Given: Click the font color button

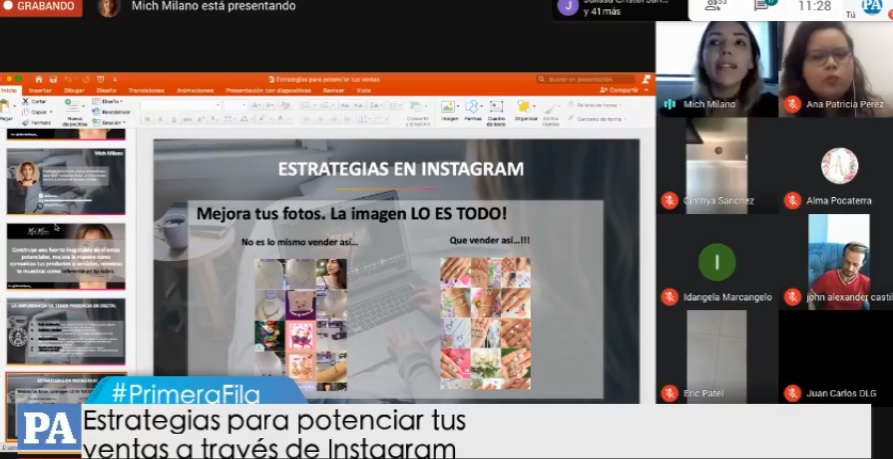Looking at the screenshot, I should [x=280, y=118].
